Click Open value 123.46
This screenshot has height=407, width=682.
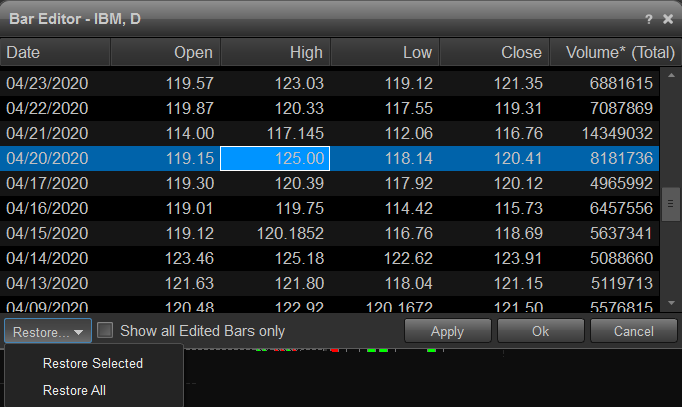pyautogui.click(x=190, y=258)
